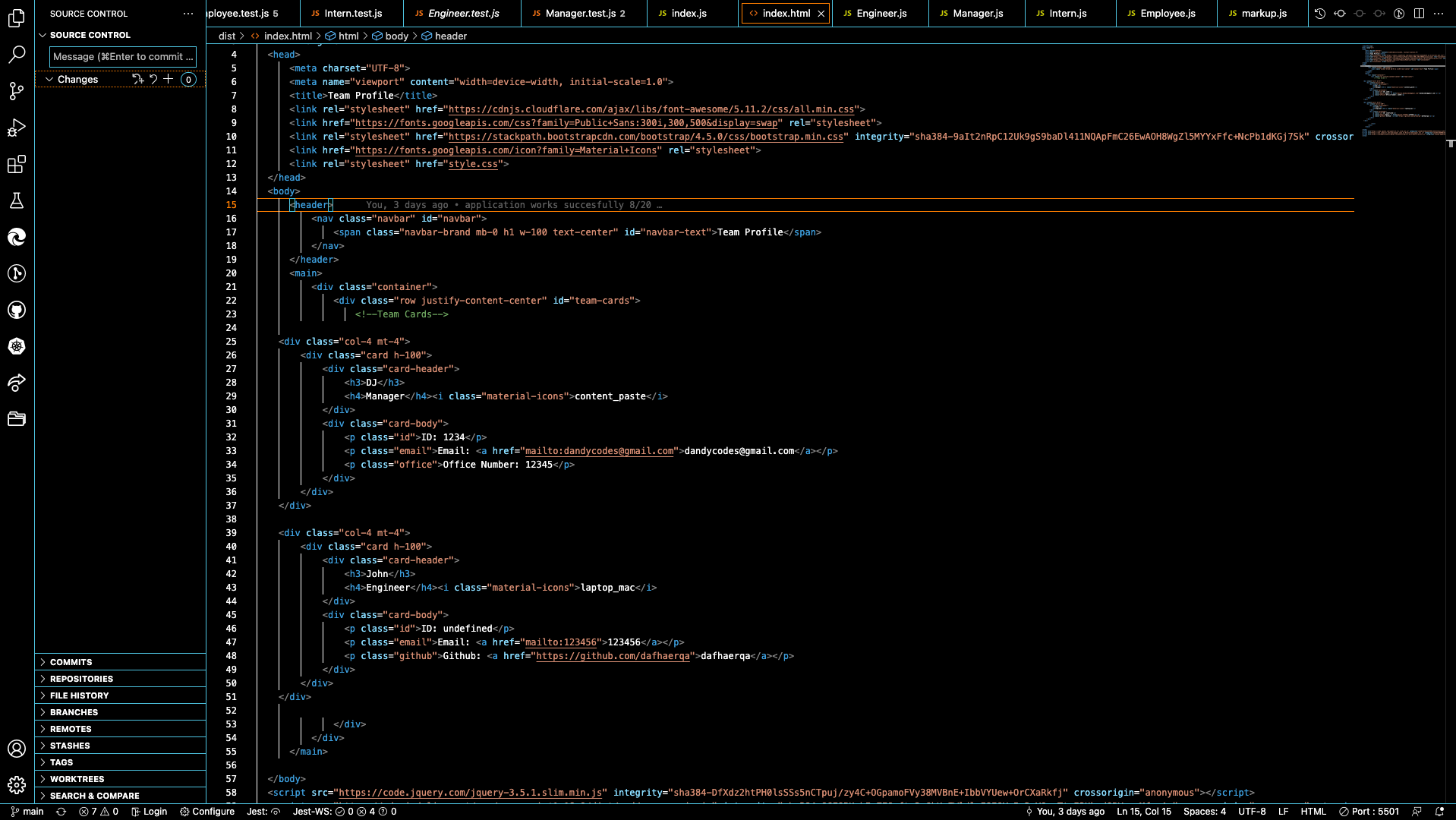Open Manage settings gear icon
The image size is (1456, 820).
tap(17, 785)
